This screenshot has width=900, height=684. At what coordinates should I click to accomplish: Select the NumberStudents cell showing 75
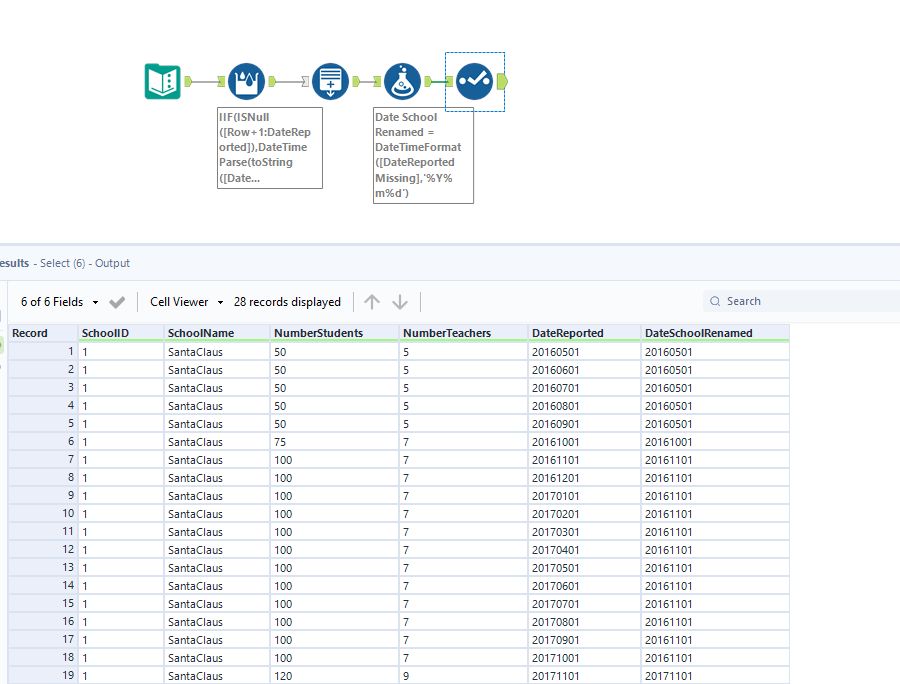(x=334, y=442)
